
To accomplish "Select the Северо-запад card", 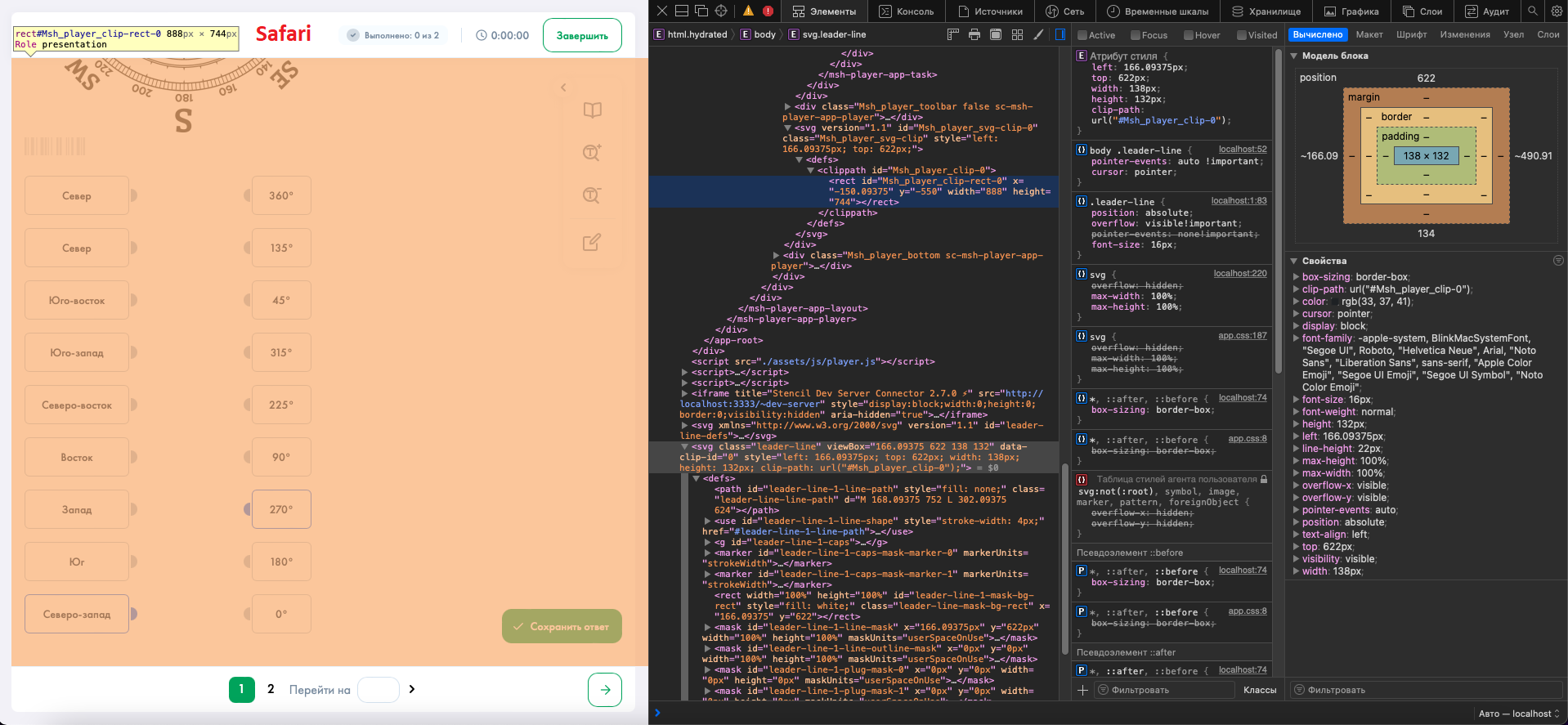I will click(x=77, y=614).
